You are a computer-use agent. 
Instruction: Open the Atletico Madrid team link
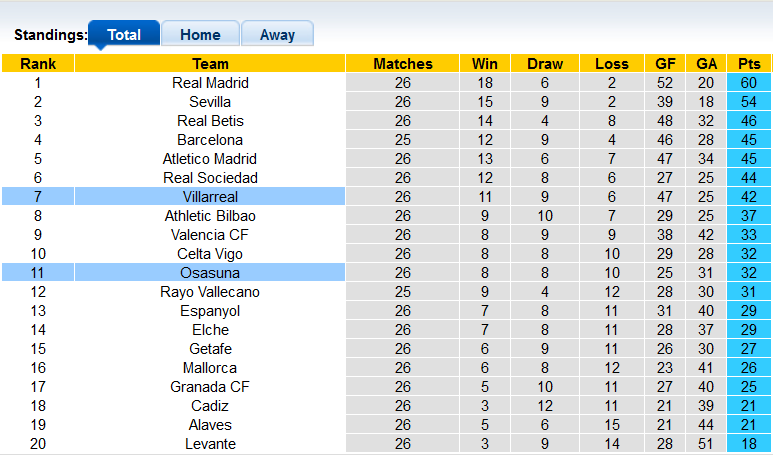click(x=210, y=159)
